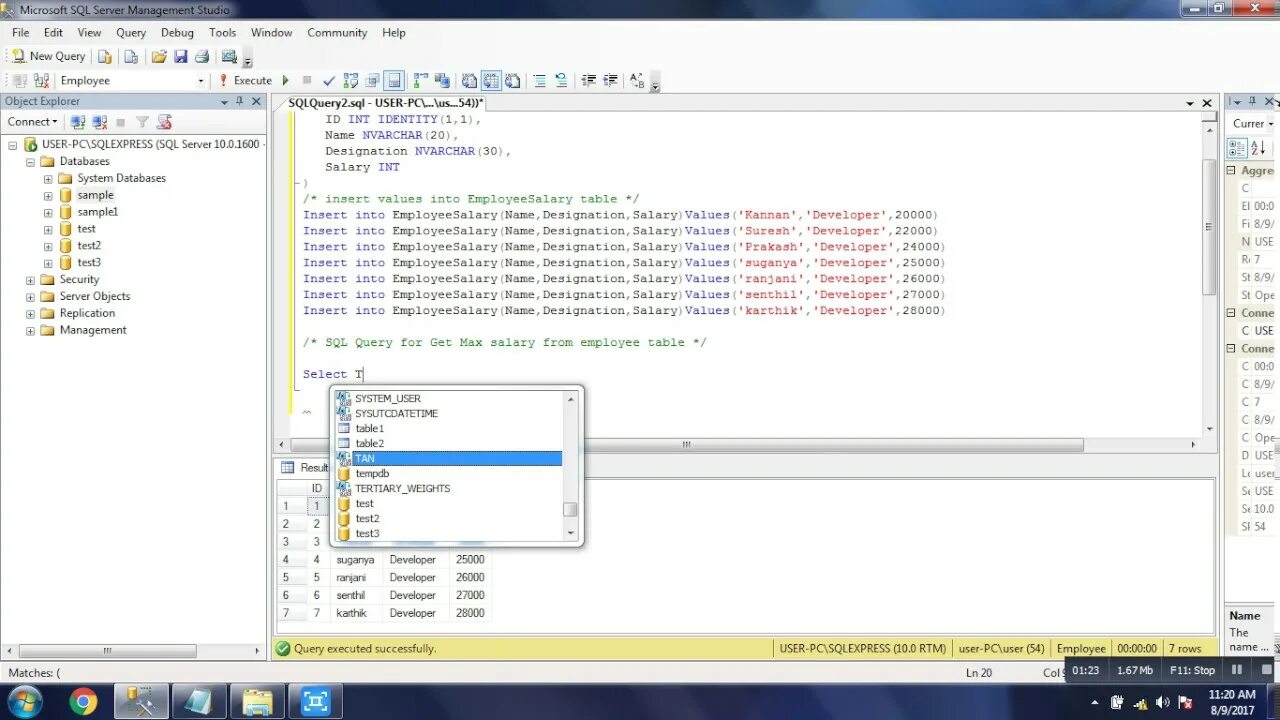Toggle Include Client Statistics
Screen dimensions: 1280x720
pyautogui.click(x=442, y=80)
